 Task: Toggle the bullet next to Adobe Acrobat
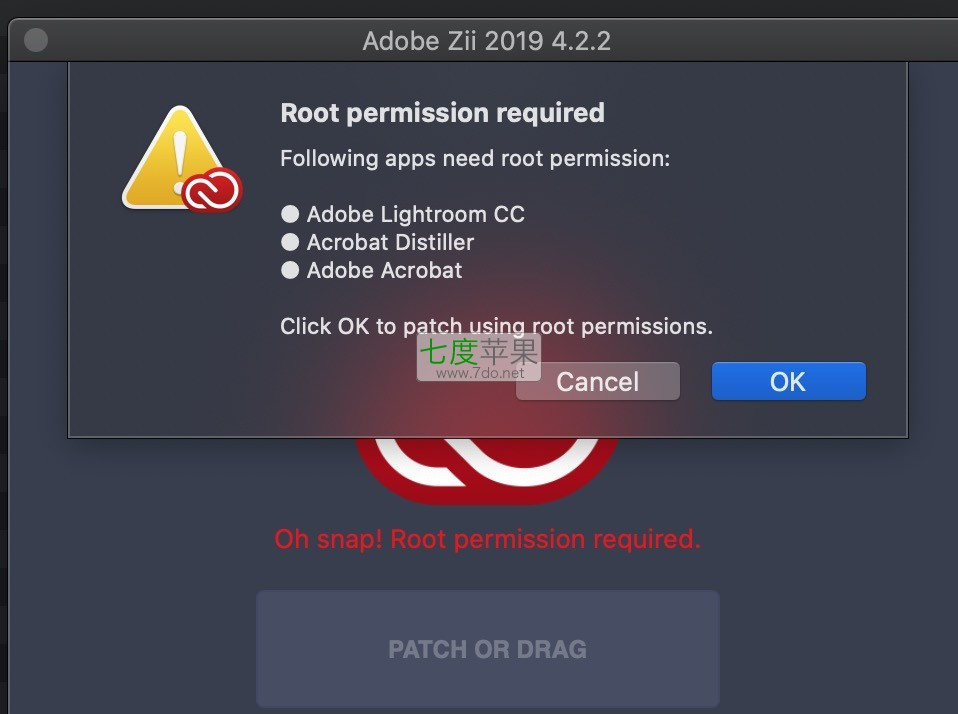tap(289, 270)
